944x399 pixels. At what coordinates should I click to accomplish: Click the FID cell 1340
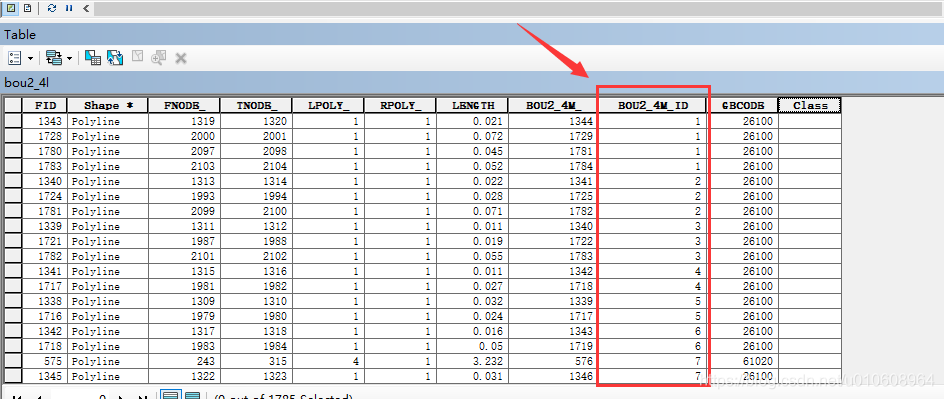(45, 181)
